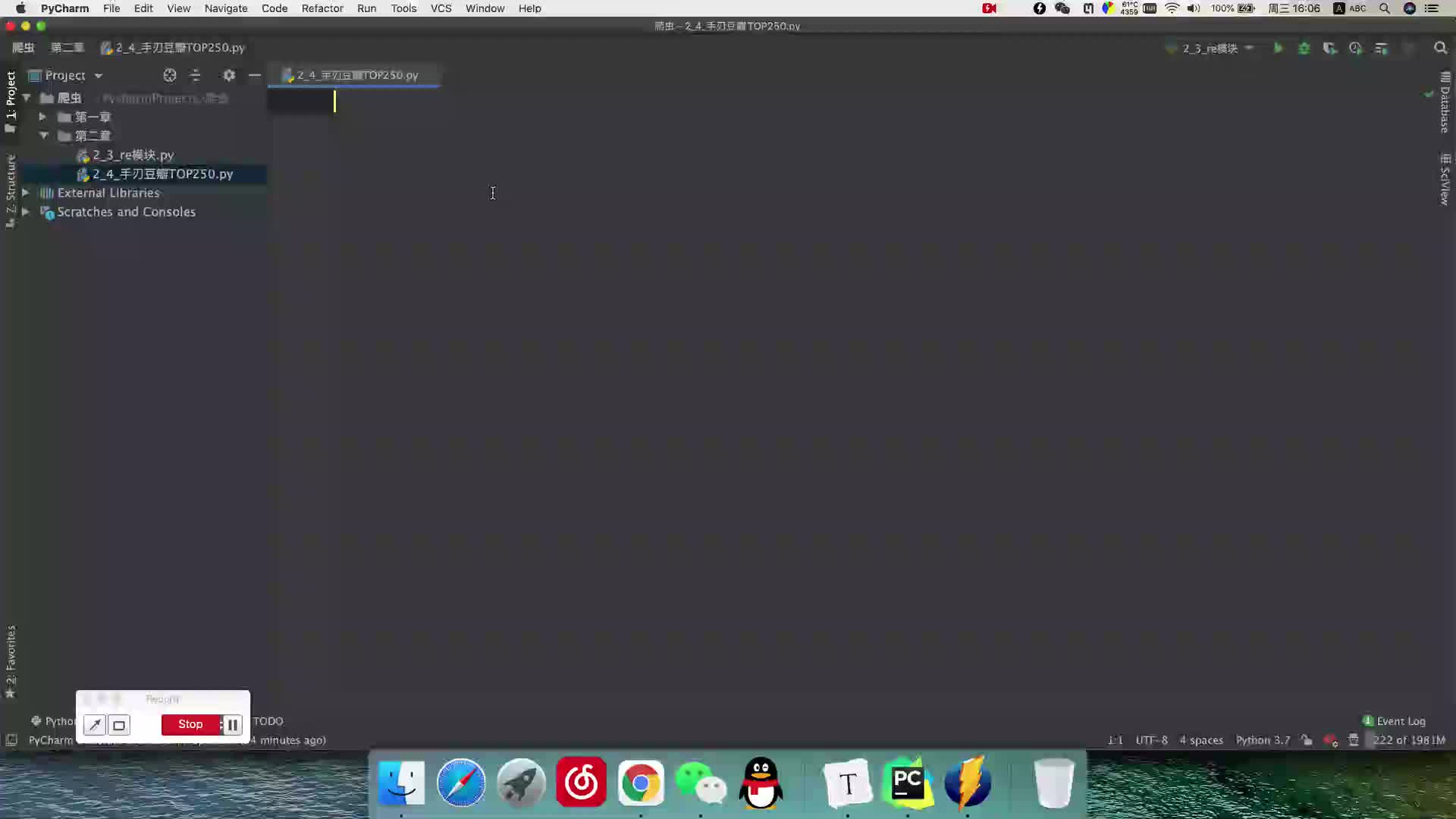Start debugging with the bug icon
Image resolution: width=1456 pixels, height=819 pixels.
click(x=1304, y=48)
